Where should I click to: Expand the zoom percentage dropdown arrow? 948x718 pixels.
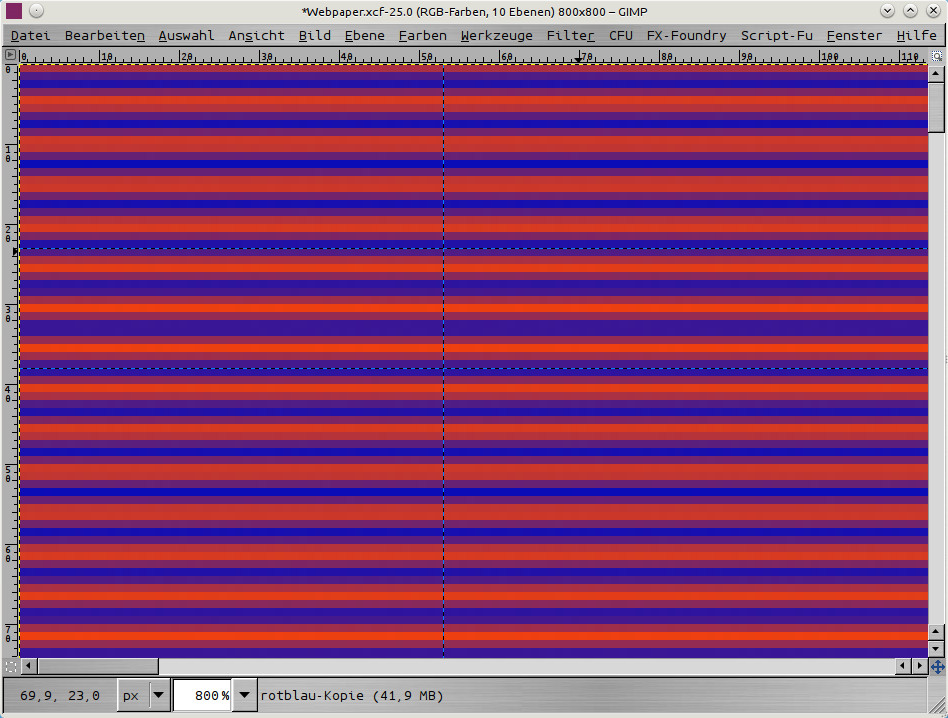(243, 695)
